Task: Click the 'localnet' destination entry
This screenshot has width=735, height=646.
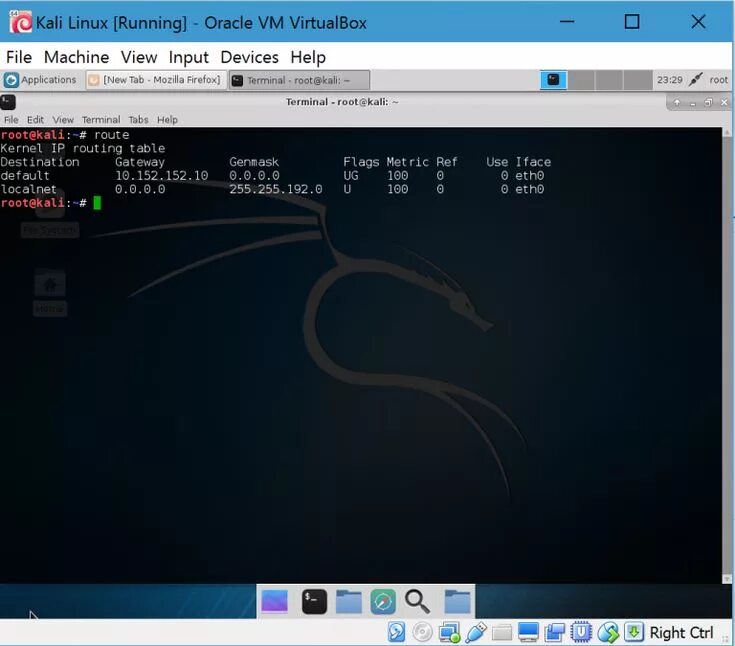Action: point(29,189)
